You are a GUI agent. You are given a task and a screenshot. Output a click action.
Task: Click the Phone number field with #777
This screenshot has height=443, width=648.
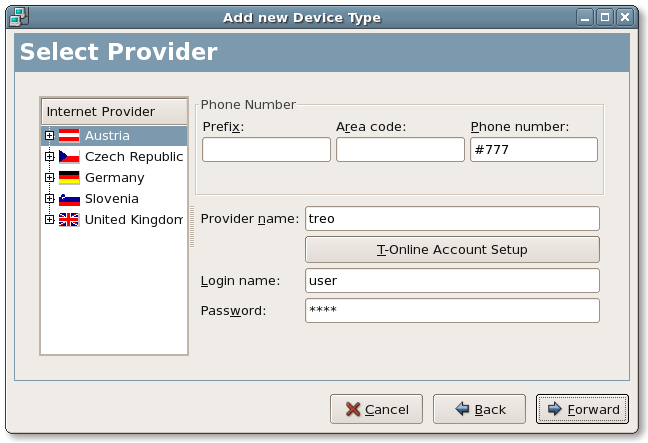click(534, 150)
